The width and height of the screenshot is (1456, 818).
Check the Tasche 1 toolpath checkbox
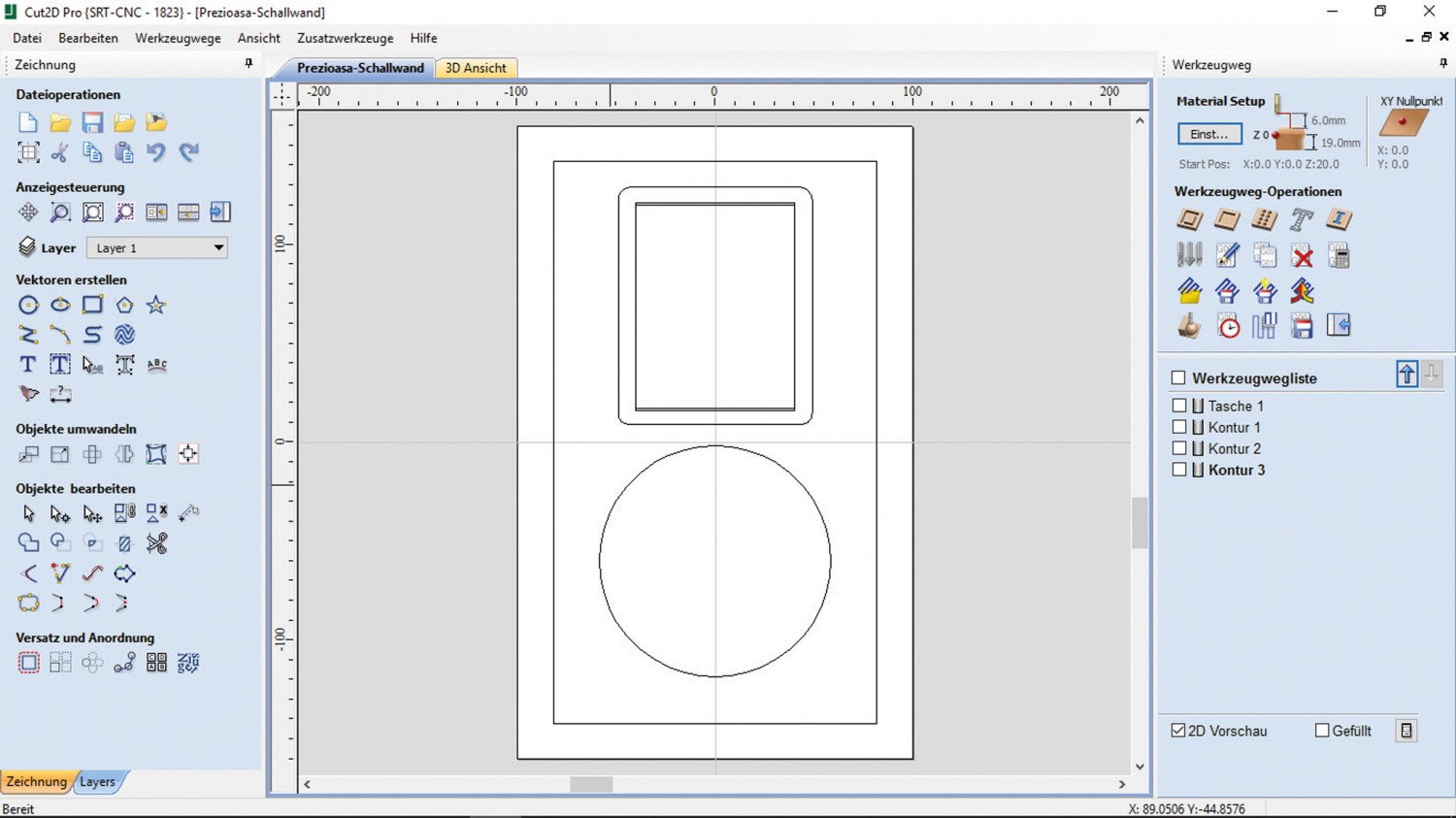pyautogui.click(x=1179, y=406)
